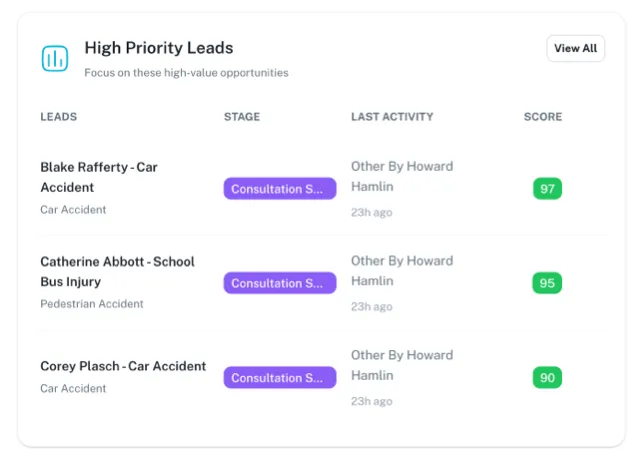Viewport: 640px width, 464px height.
Task: Sort by the STAGE column header
Action: tap(242, 117)
